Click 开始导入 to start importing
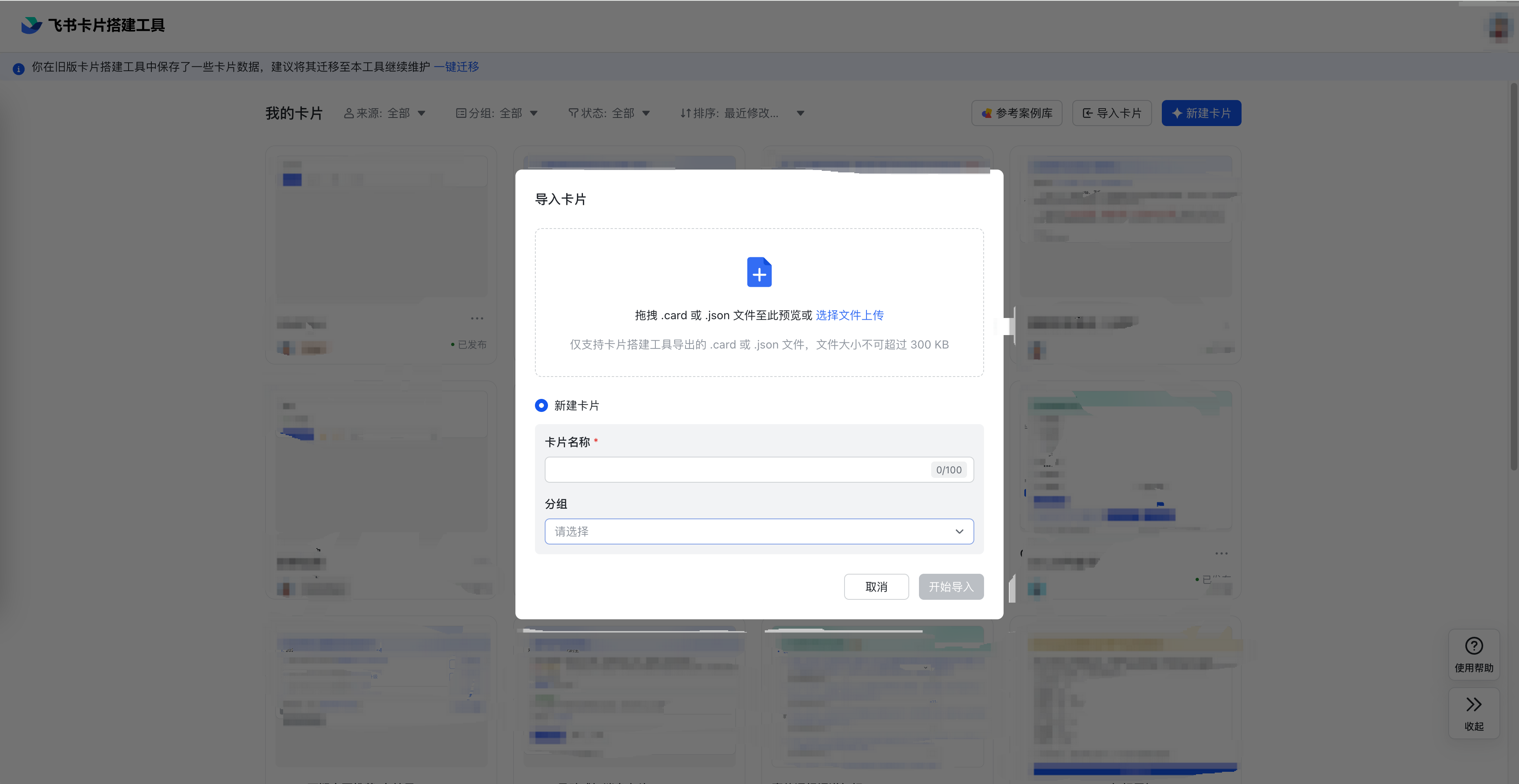 tap(951, 586)
